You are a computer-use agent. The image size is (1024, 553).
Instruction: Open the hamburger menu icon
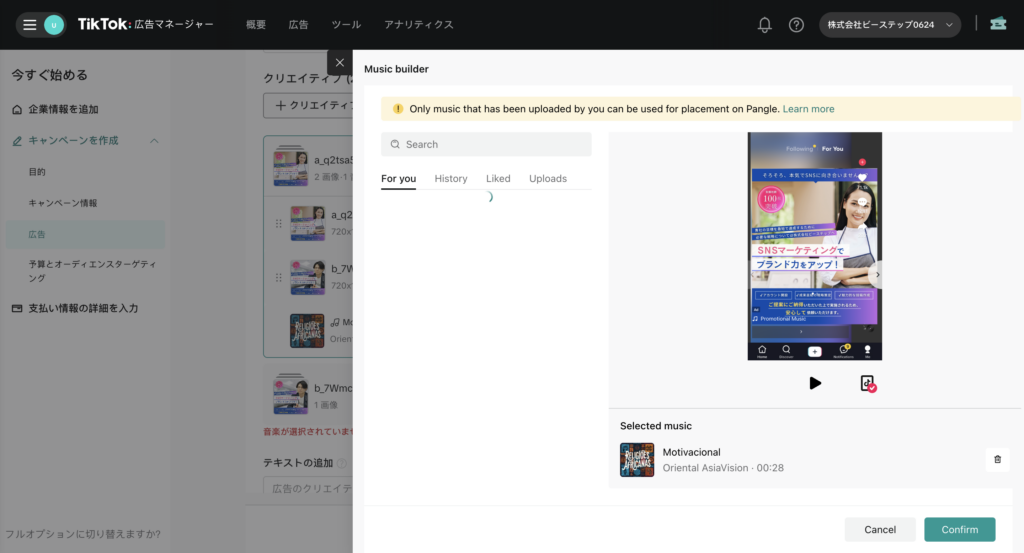click(29, 25)
